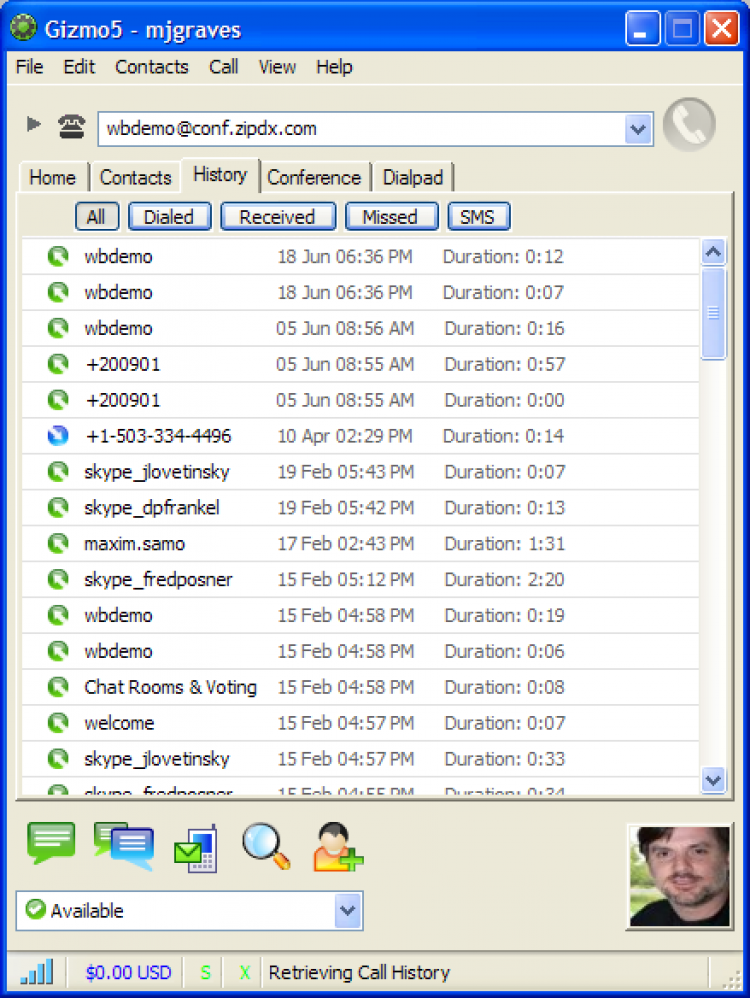This screenshot has height=998, width=750.
Task: Click call icon for skype_jlovetinsky 0:33
Action: coord(58,759)
